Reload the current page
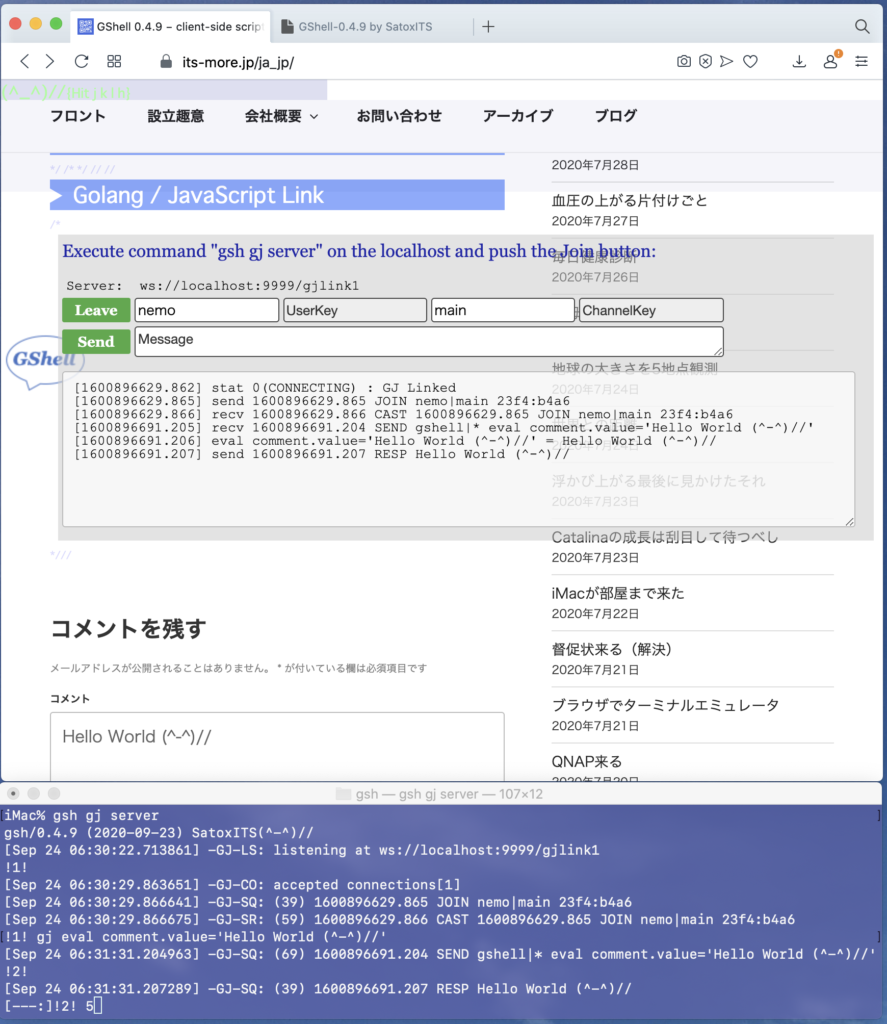This screenshot has height=1024, width=887. coord(82,61)
